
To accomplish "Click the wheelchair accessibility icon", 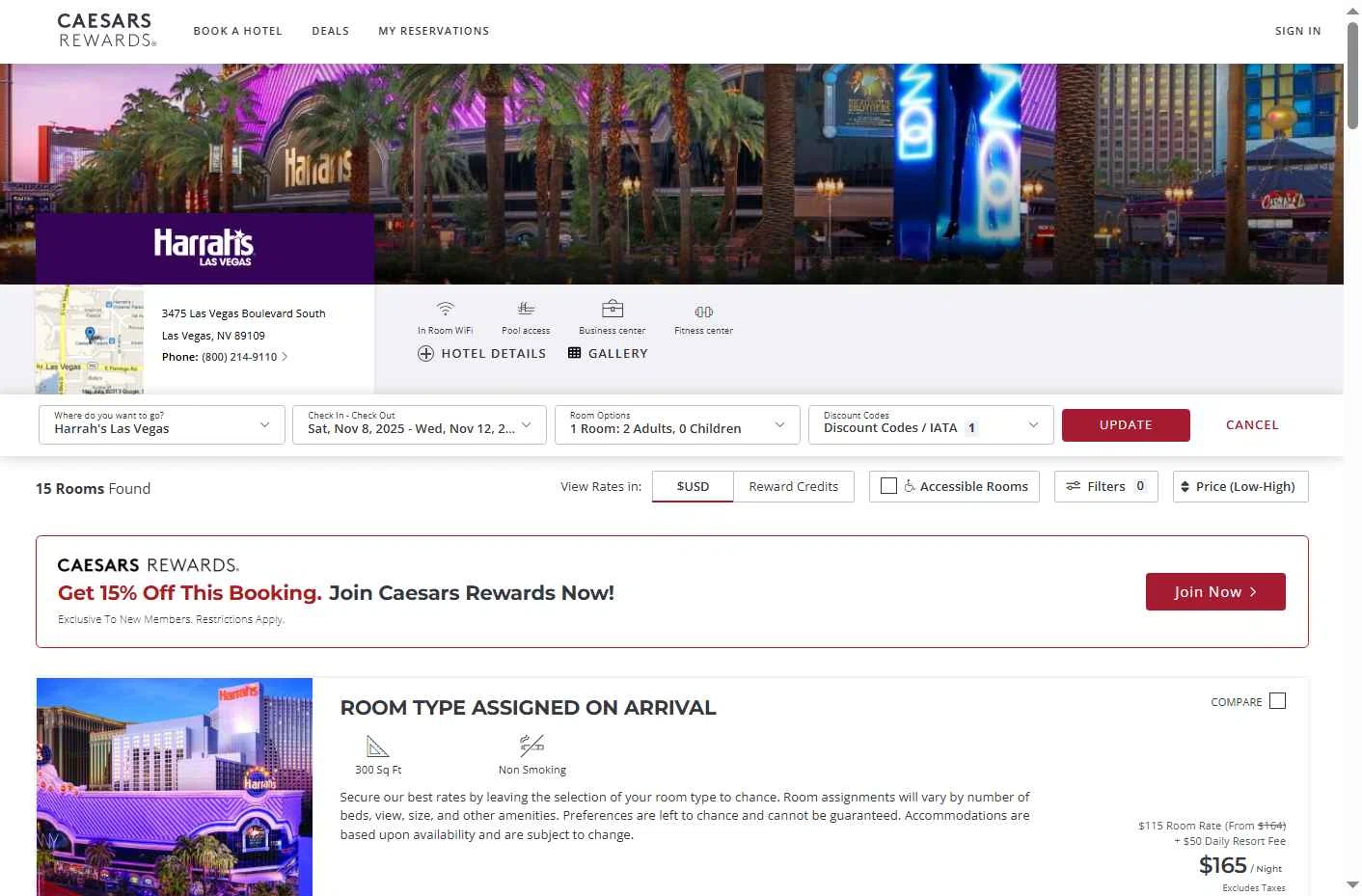I will coord(909,486).
